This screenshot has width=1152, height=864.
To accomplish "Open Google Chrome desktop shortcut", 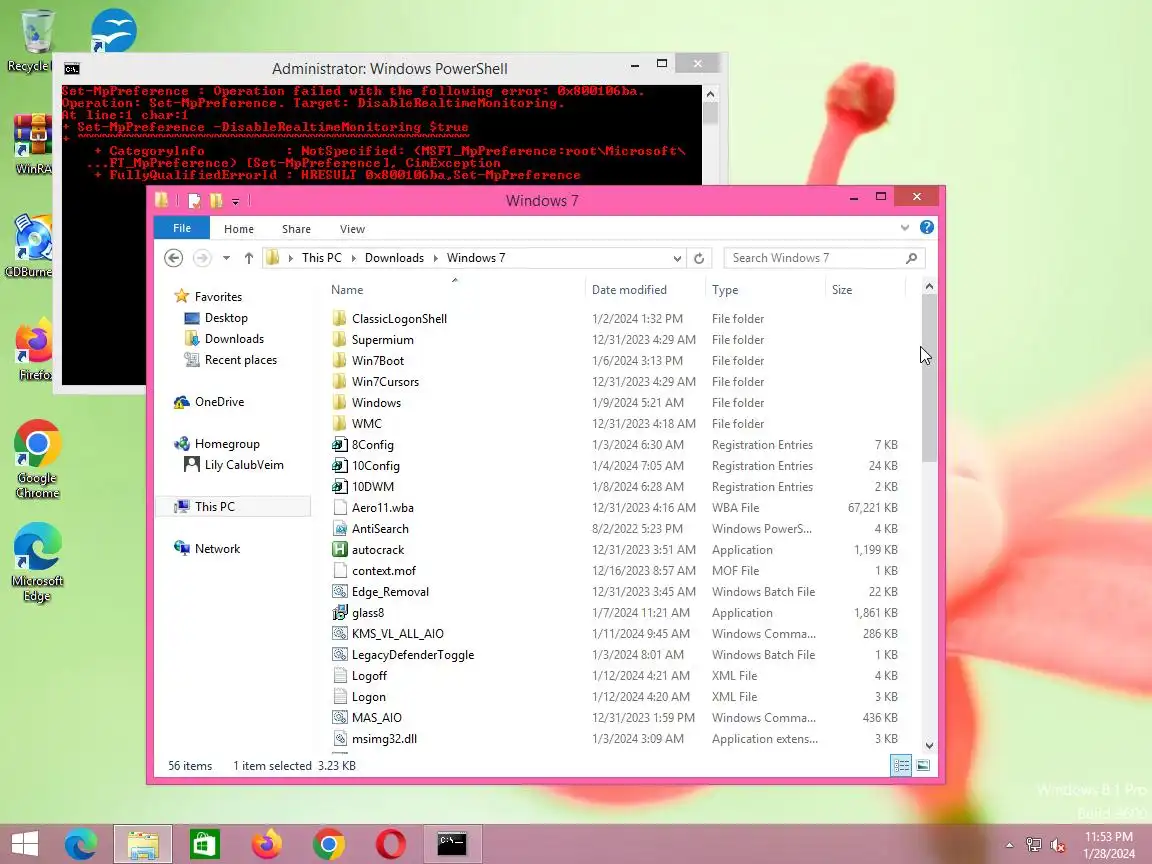I will tap(37, 459).
